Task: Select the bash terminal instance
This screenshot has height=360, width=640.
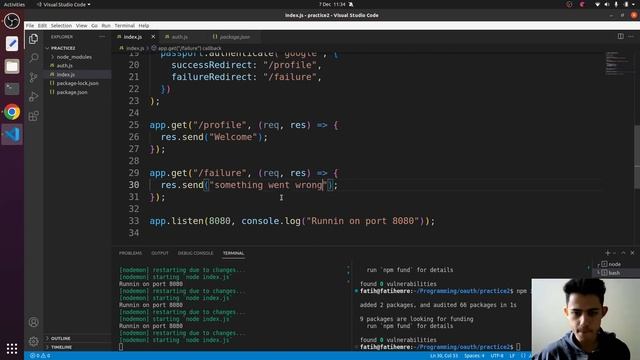Action: point(614,273)
